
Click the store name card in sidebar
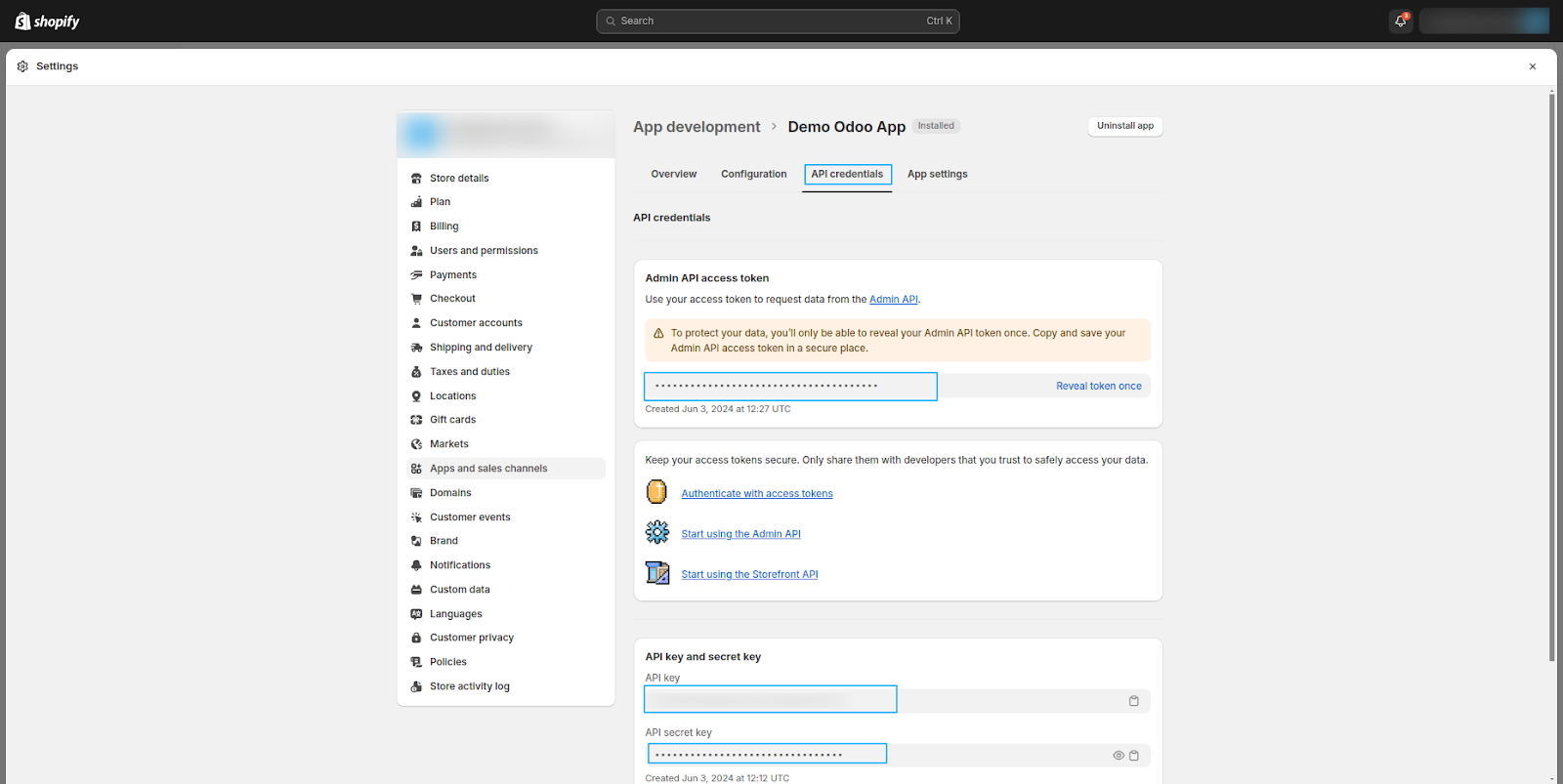click(x=506, y=134)
